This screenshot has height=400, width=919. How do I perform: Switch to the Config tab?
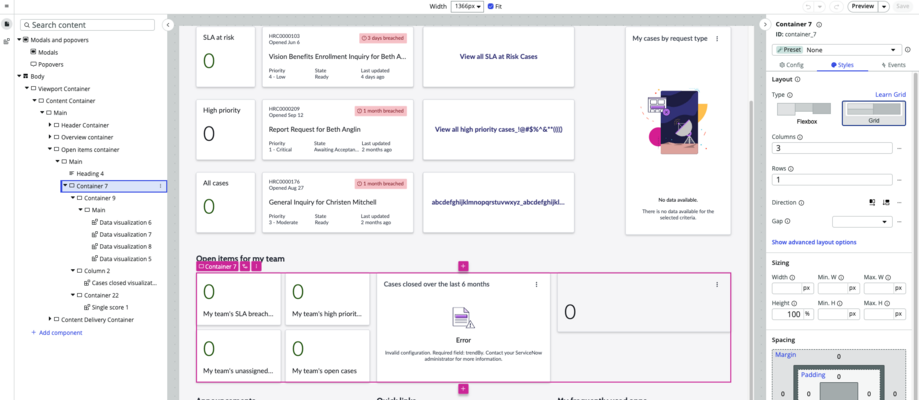tap(791, 65)
